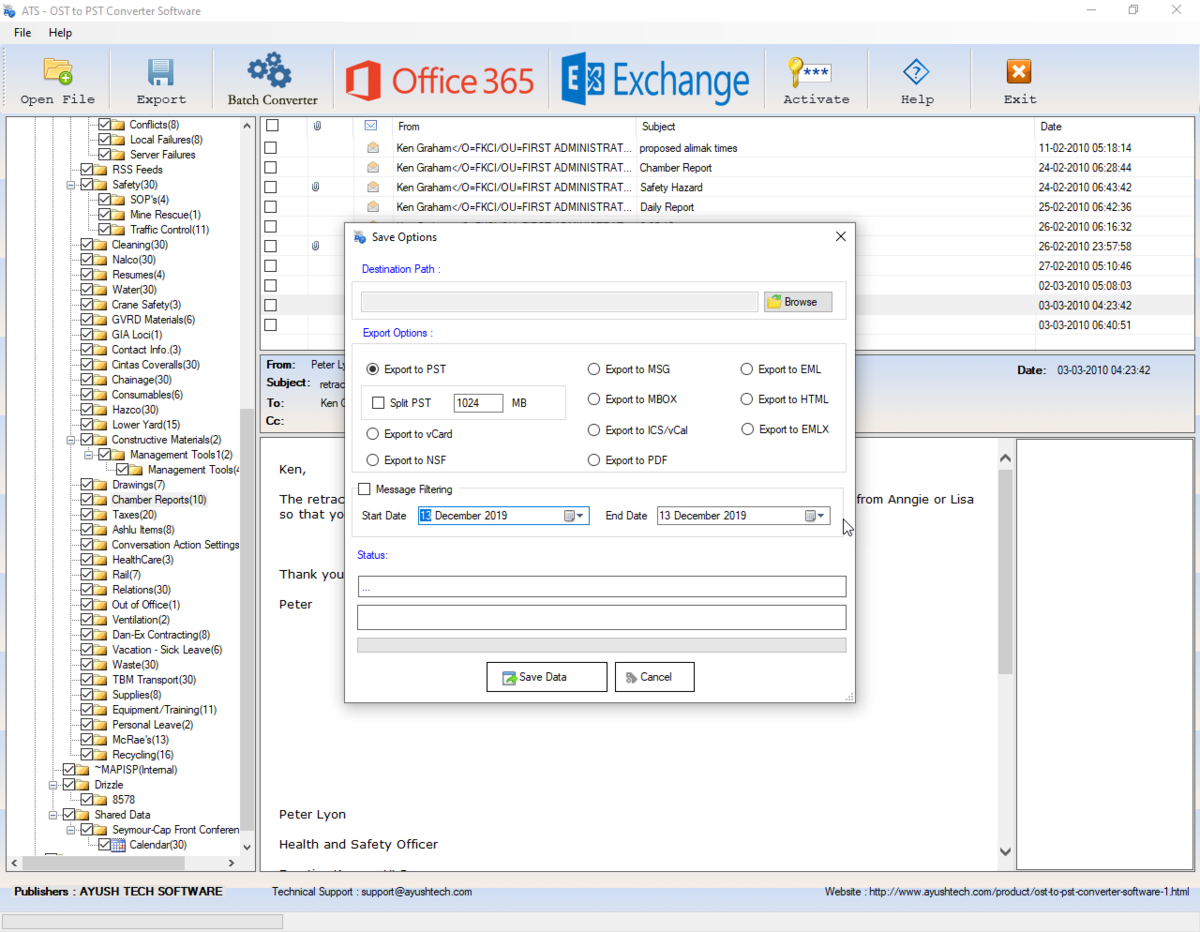Click the Export toolbar icon
The height and width of the screenshot is (932, 1200).
pos(160,80)
